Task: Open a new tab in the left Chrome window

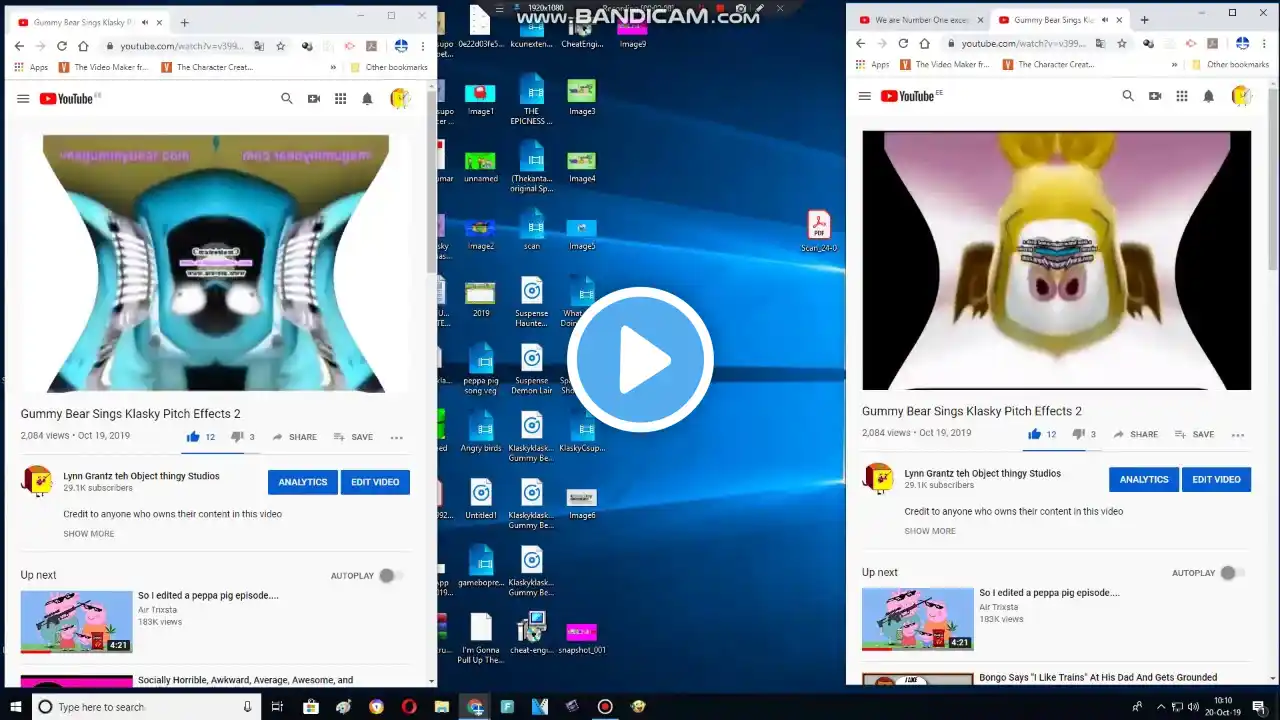Action: point(184,22)
